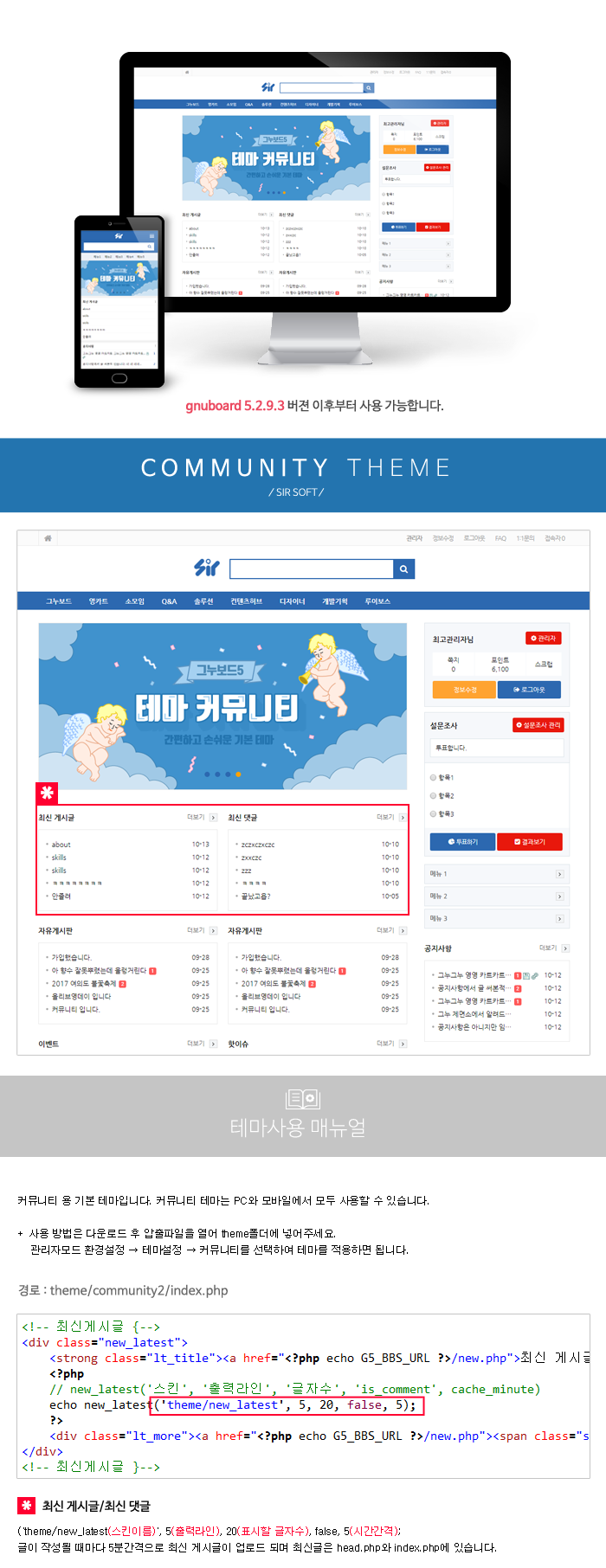This screenshot has width=606, height=1568.
Task: Expand the 메뉴 3 arrow
Action: (x=559, y=919)
